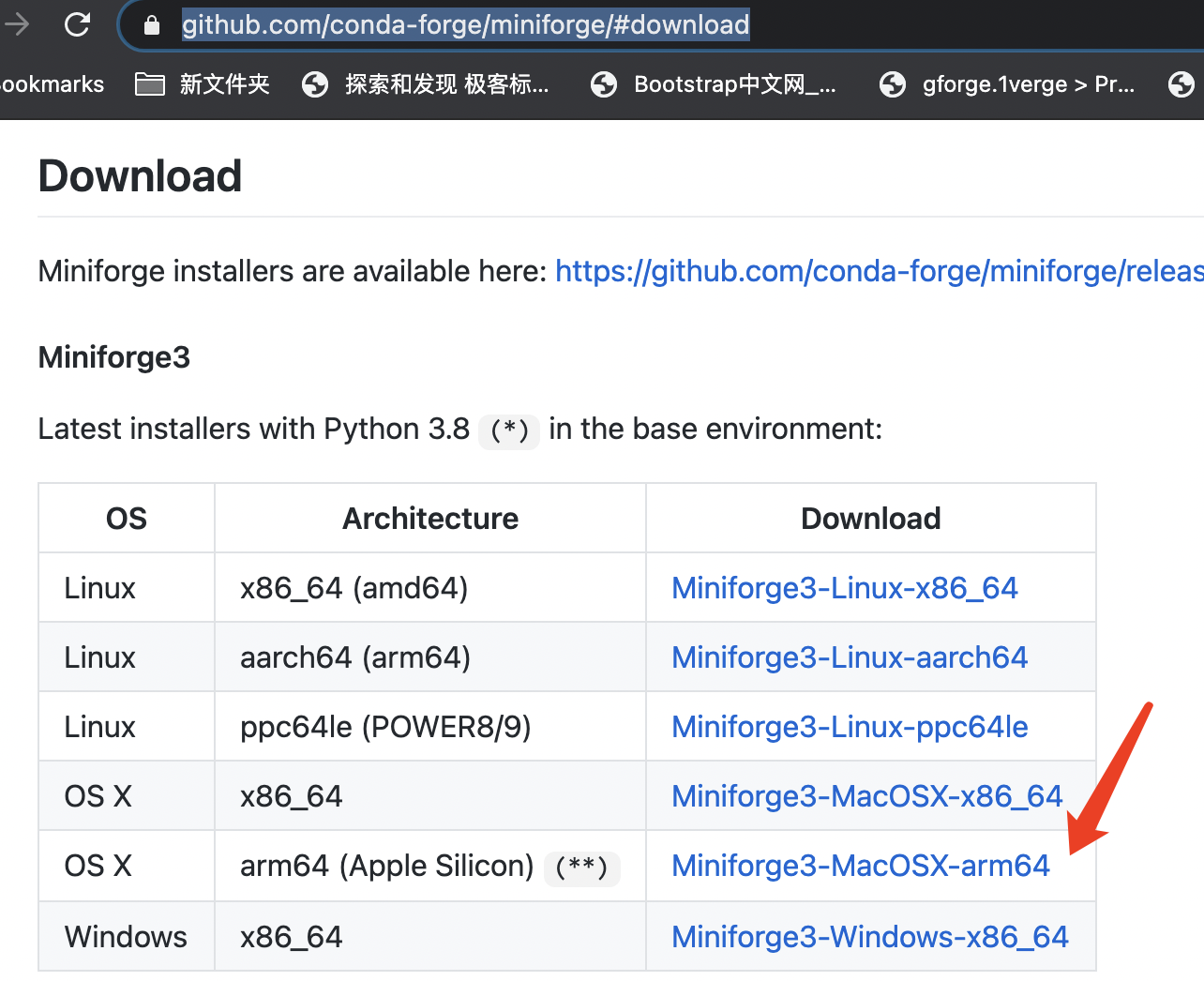Image resolution: width=1204 pixels, height=981 pixels.
Task: Click the padlock site security icon
Action: [150, 24]
